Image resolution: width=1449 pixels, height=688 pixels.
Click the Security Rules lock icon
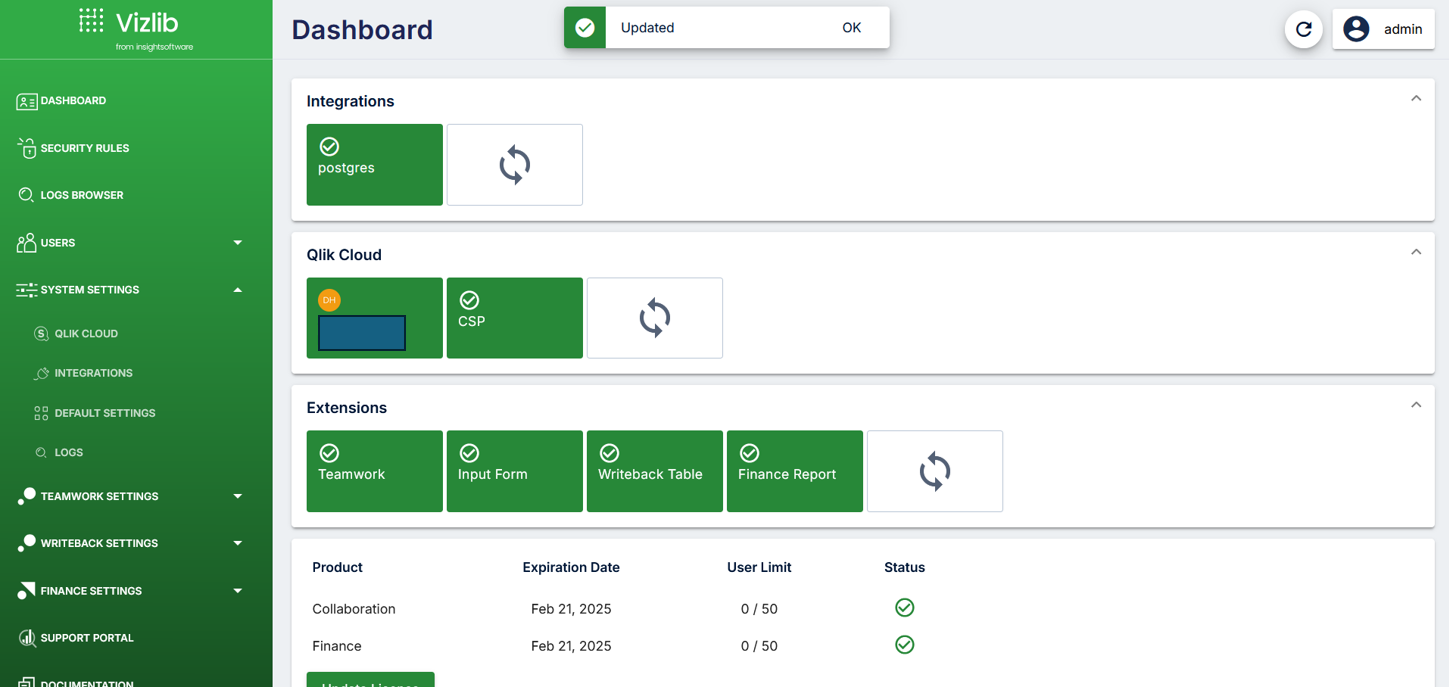[27, 148]
